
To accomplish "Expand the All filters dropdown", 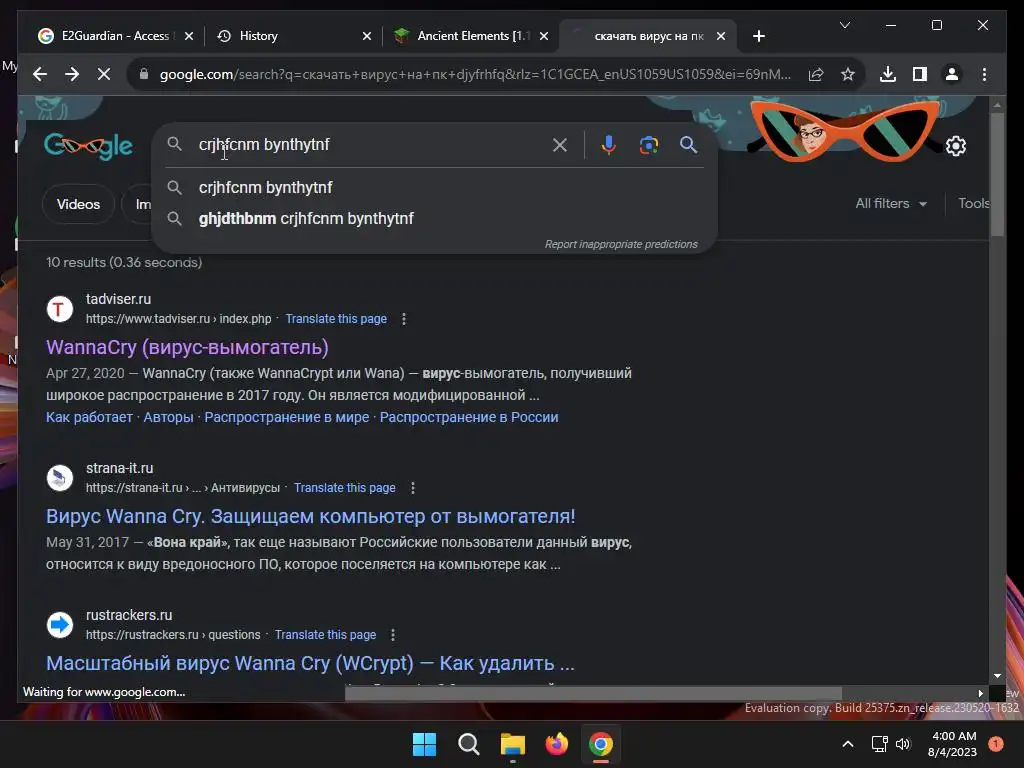I will [x=891, y=204].
